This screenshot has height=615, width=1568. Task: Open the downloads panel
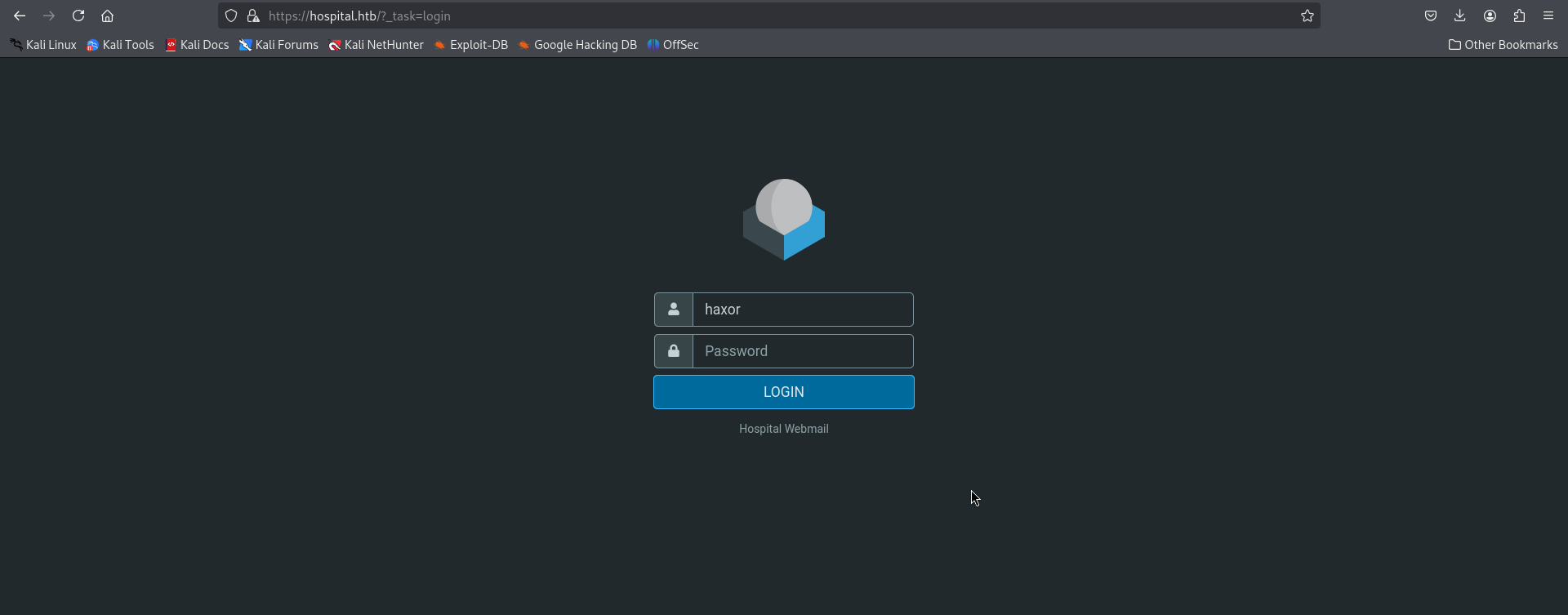(1460, 16)
